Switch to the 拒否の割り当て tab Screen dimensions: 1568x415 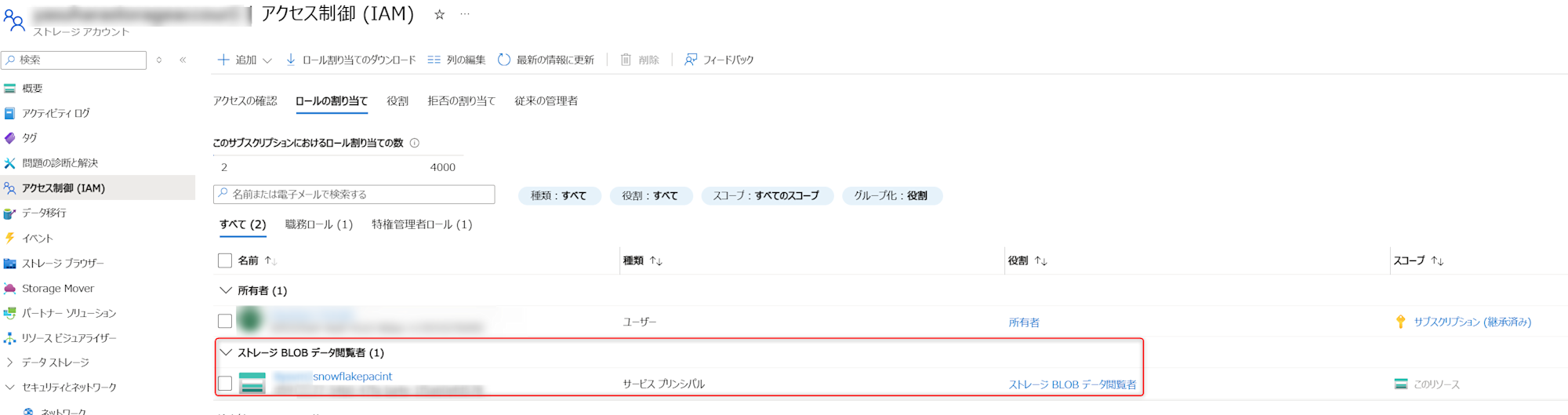tap(461, 100)
